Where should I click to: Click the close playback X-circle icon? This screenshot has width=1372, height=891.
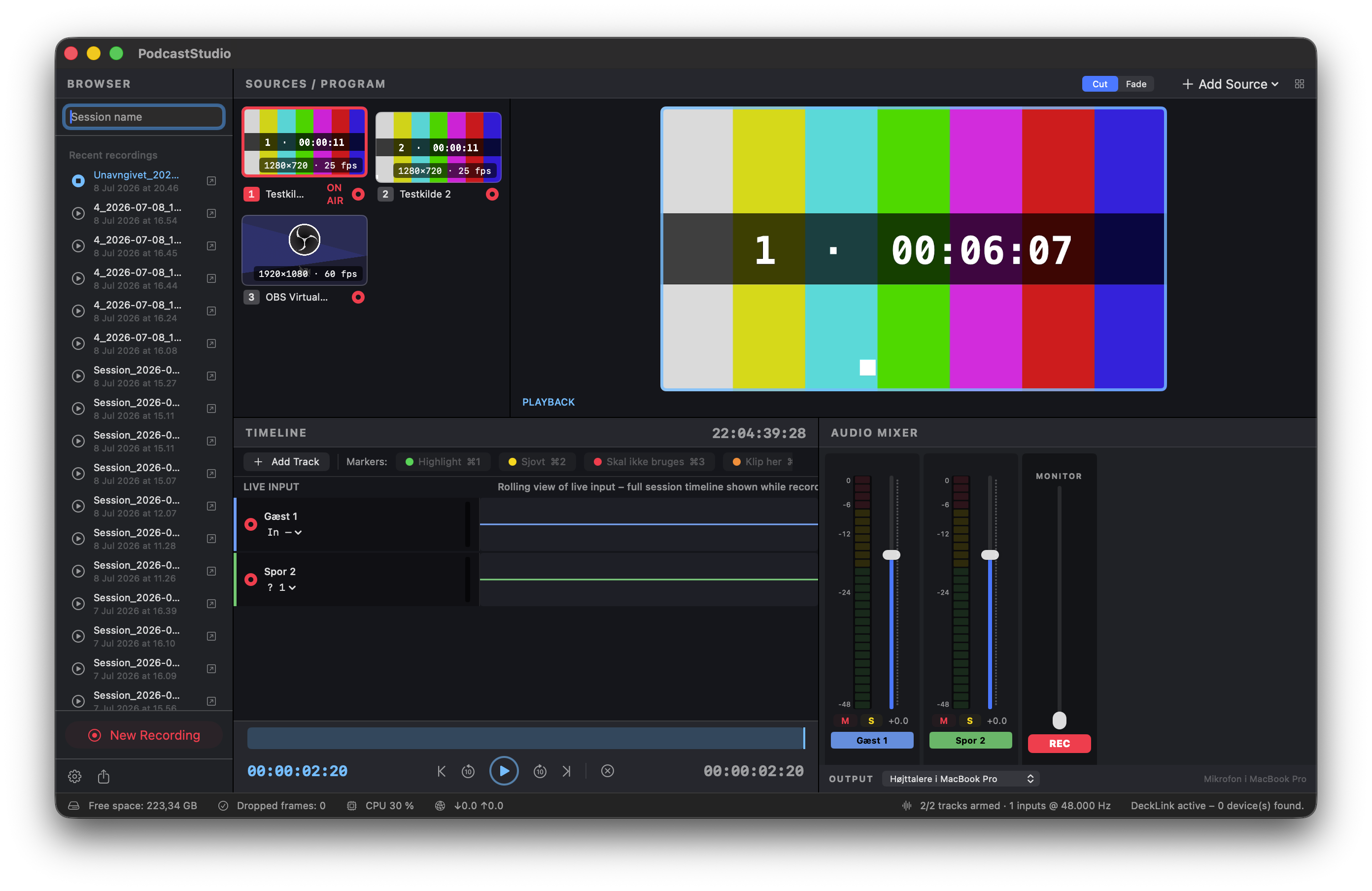pyautogui.click(x=608, y=771)
